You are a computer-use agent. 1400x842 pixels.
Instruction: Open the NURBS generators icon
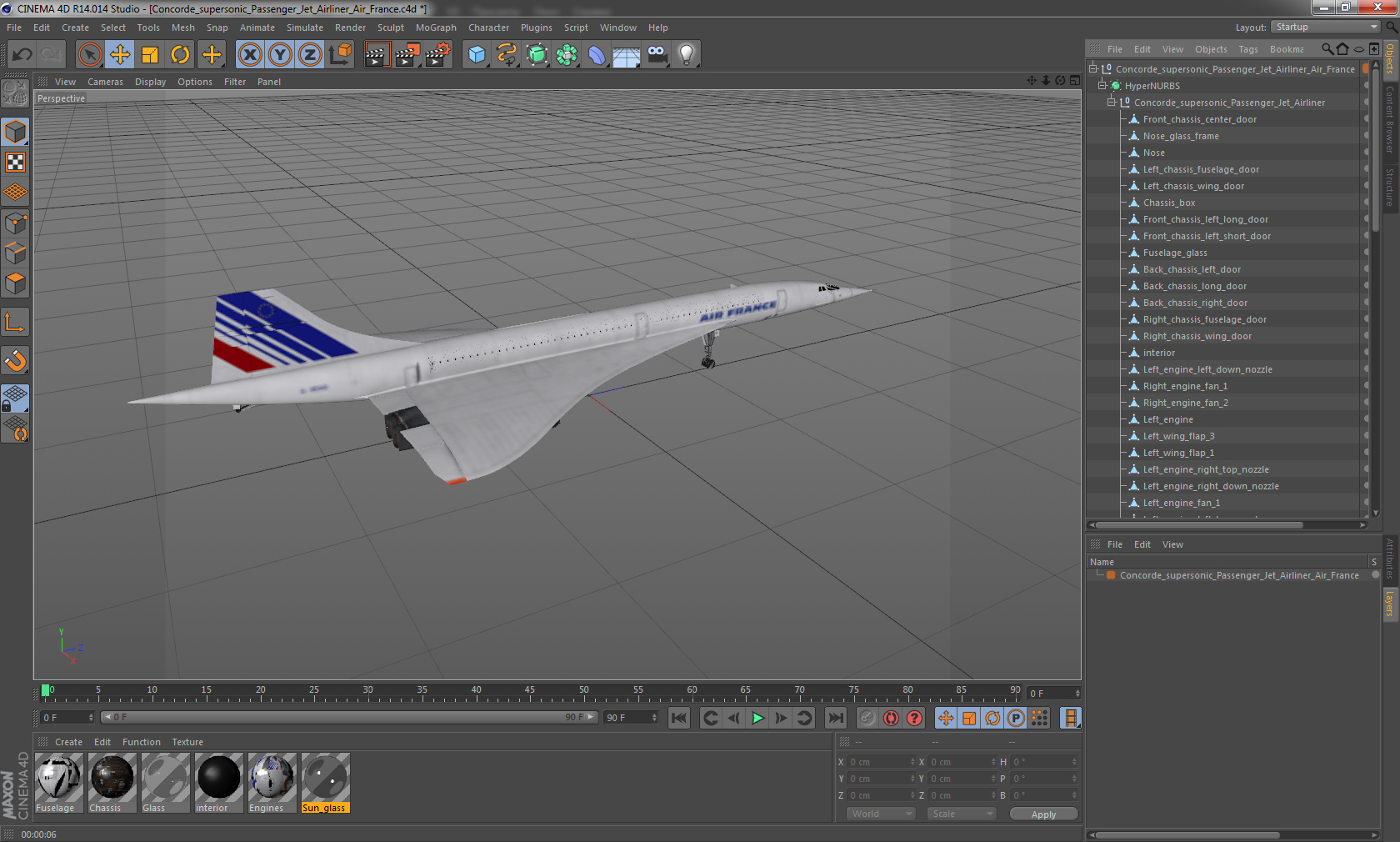coord(537,55)
